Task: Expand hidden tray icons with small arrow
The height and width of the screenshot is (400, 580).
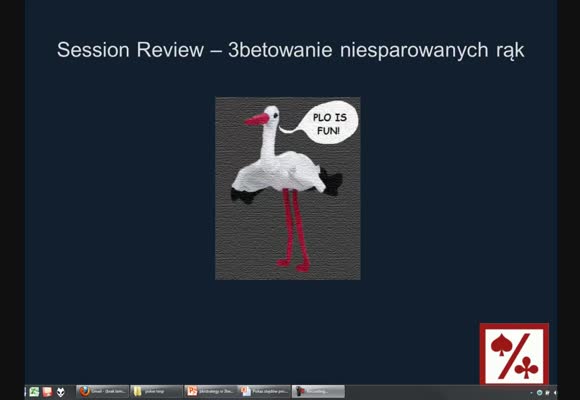Action: (532, 393)
